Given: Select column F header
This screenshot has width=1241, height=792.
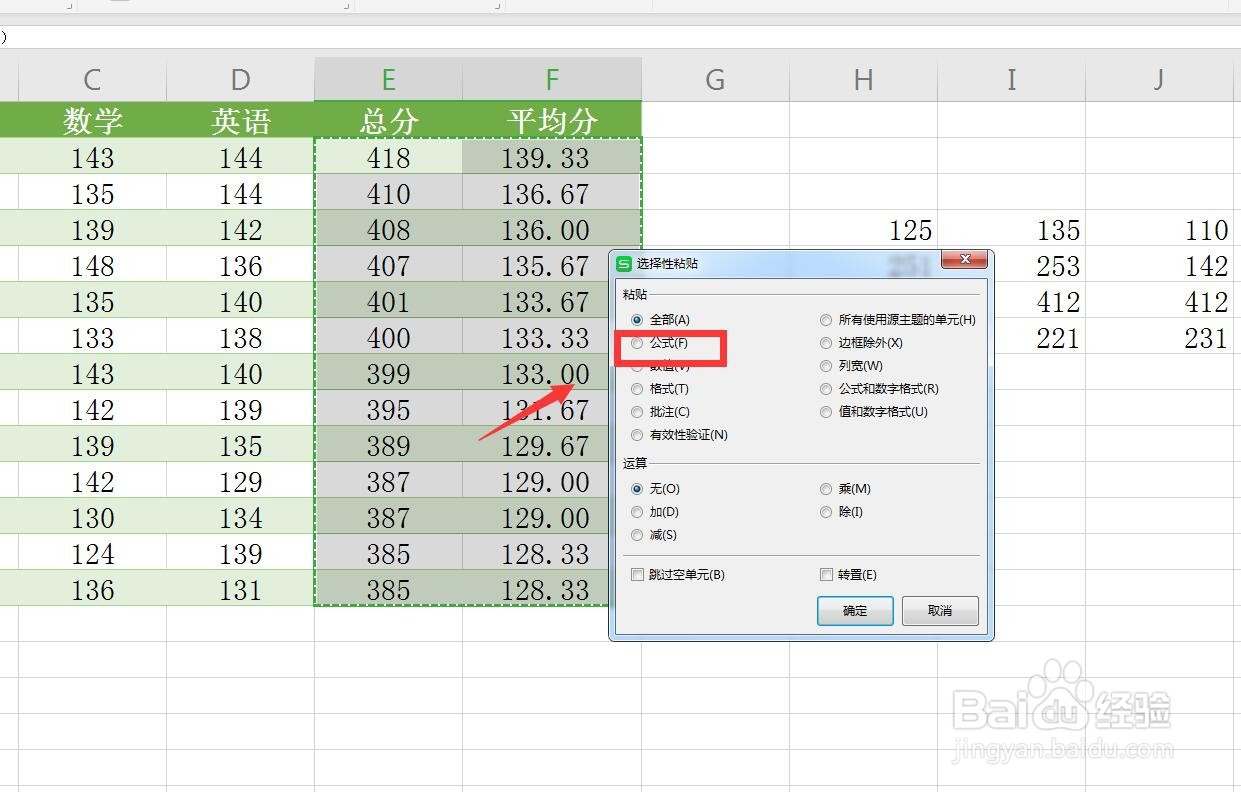Looking at the screenshot, I should tap(552, 79).
